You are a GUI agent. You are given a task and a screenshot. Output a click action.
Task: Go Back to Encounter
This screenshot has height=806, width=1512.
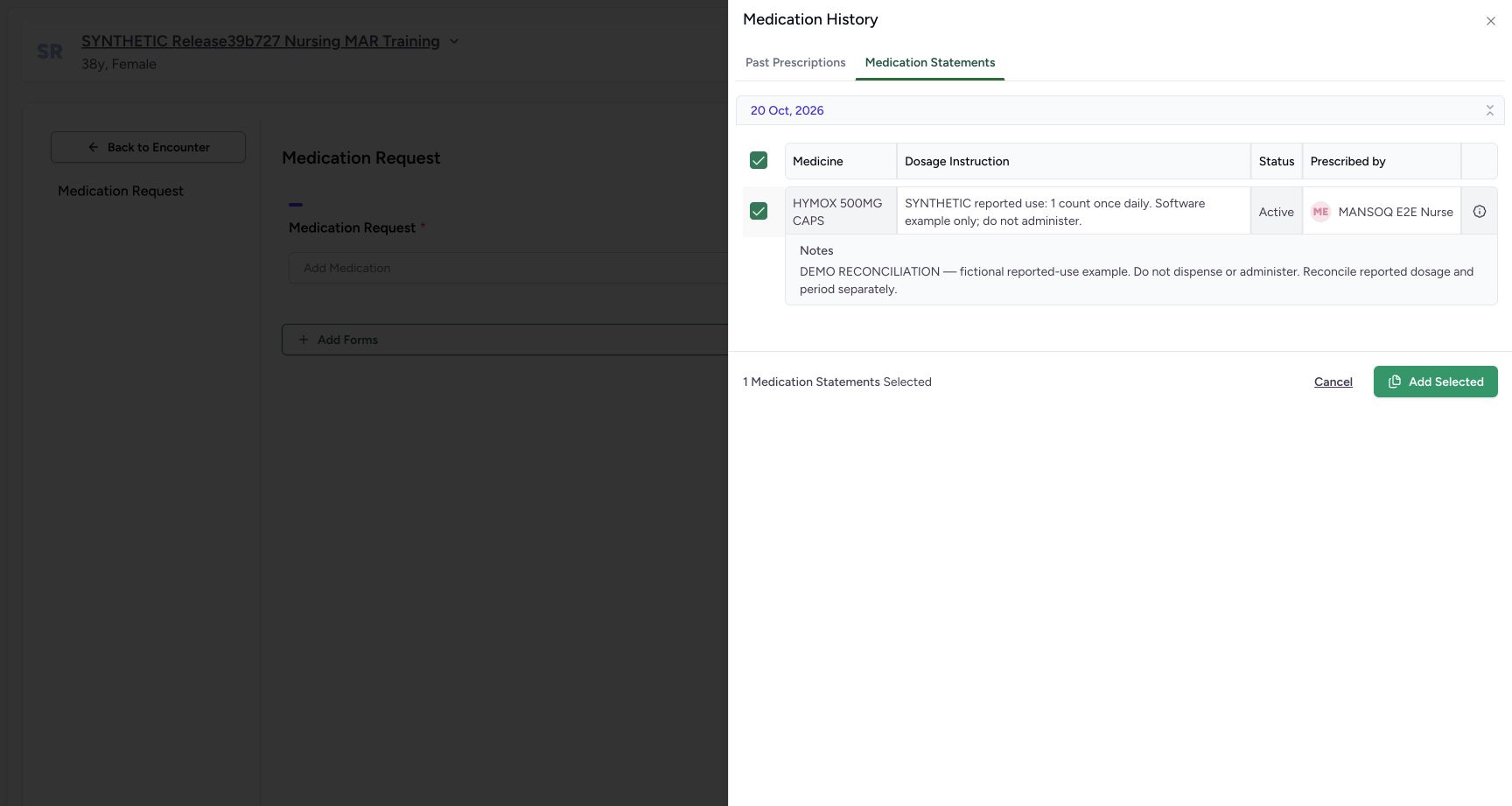[148, 147]
